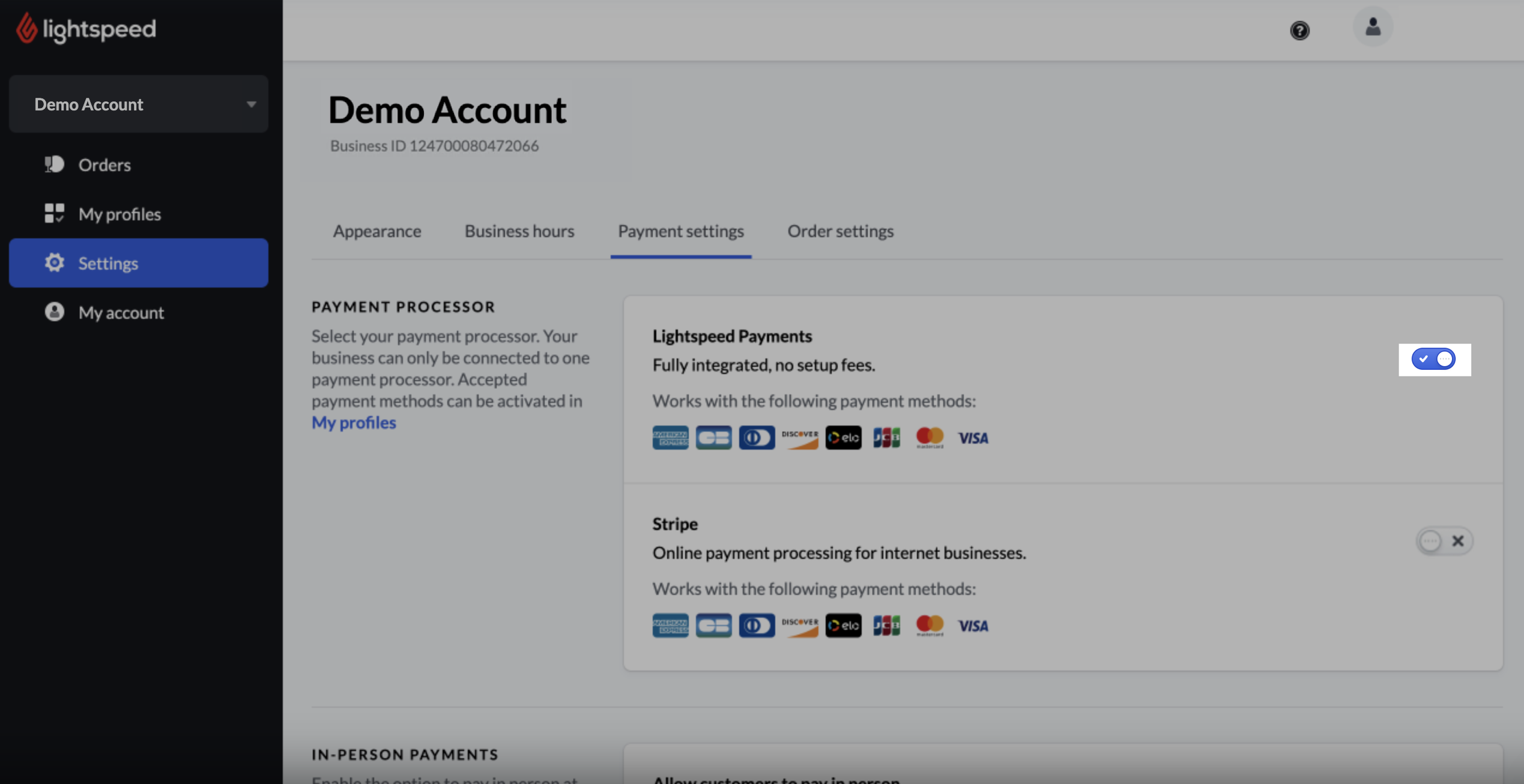Viewport: 1524px width, 784px height.
Task: Click the My profiles grid icon
Action: [x=54, y=214]
